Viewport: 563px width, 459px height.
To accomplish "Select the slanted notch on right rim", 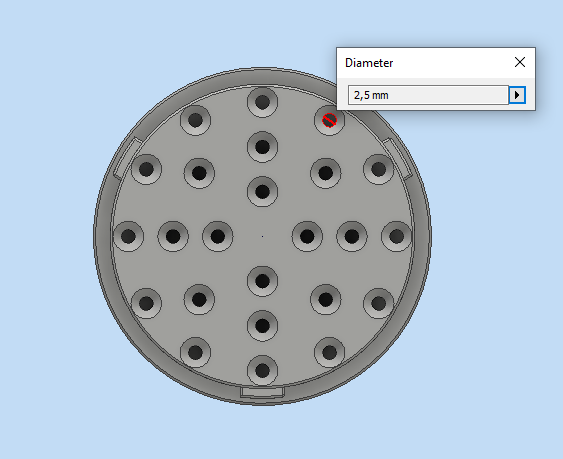I will [397, 158].
